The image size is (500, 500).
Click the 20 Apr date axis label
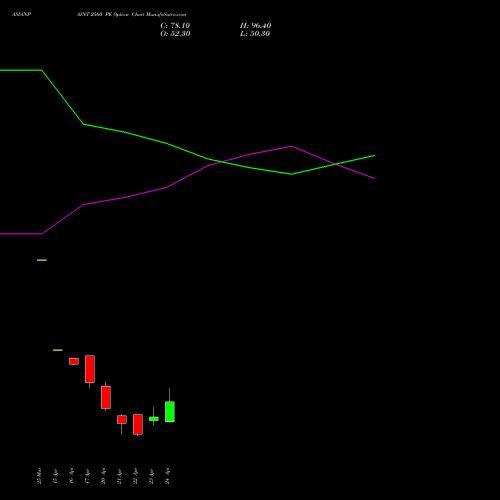103,476
